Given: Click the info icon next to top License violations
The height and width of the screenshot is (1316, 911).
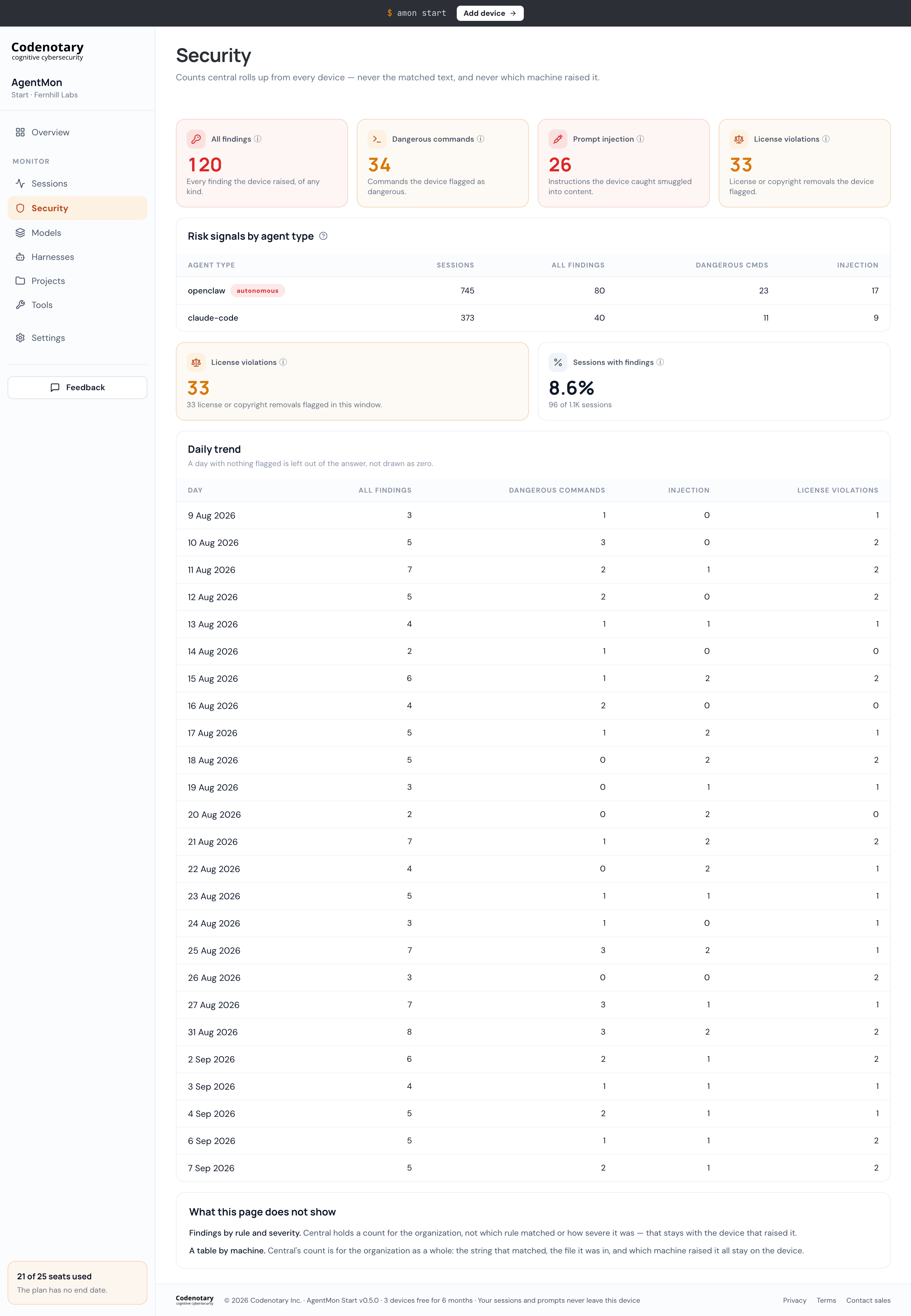Looking at the screenshot, I should click(826, 139).
